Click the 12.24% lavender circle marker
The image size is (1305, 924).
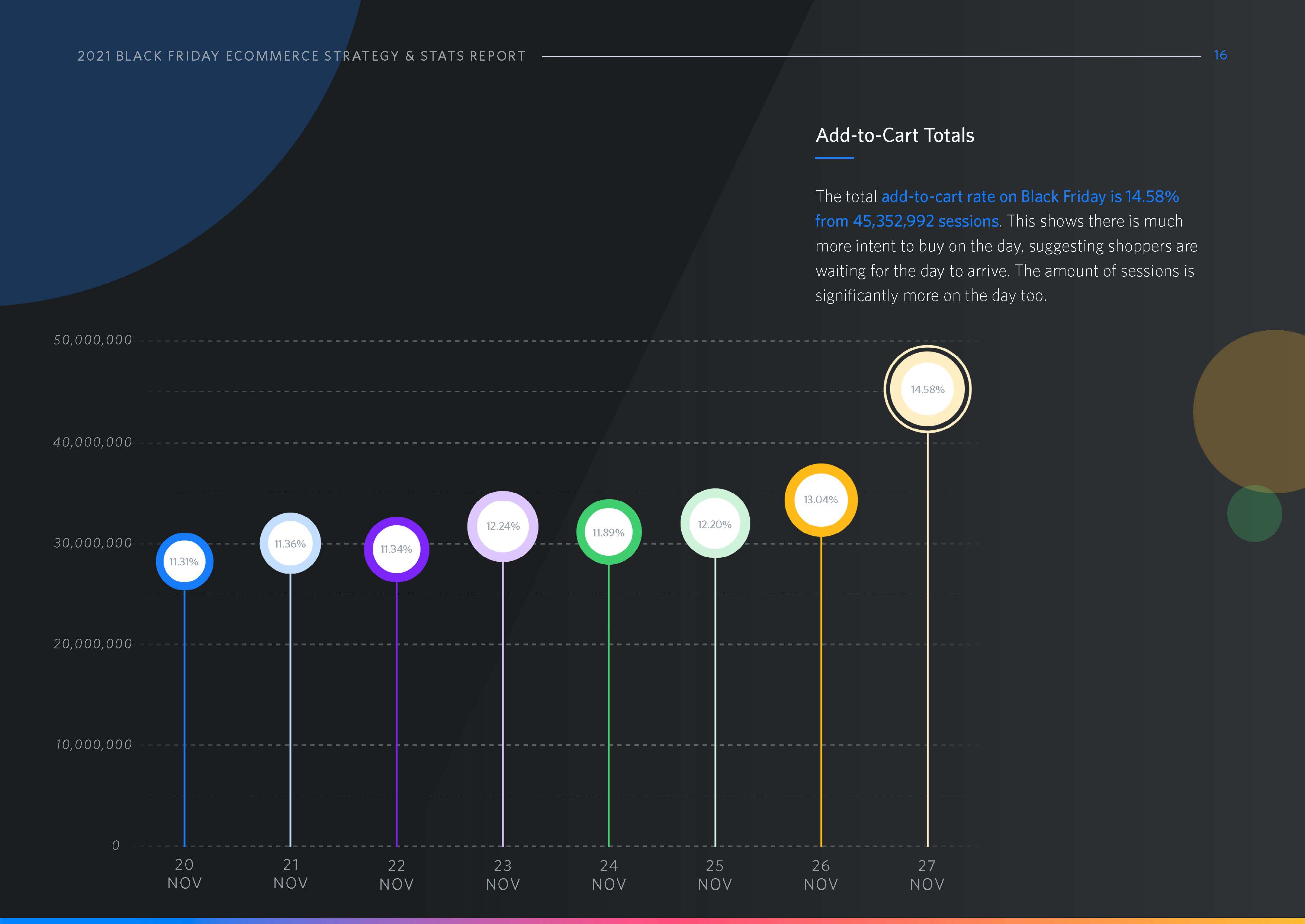pos(502,526)
